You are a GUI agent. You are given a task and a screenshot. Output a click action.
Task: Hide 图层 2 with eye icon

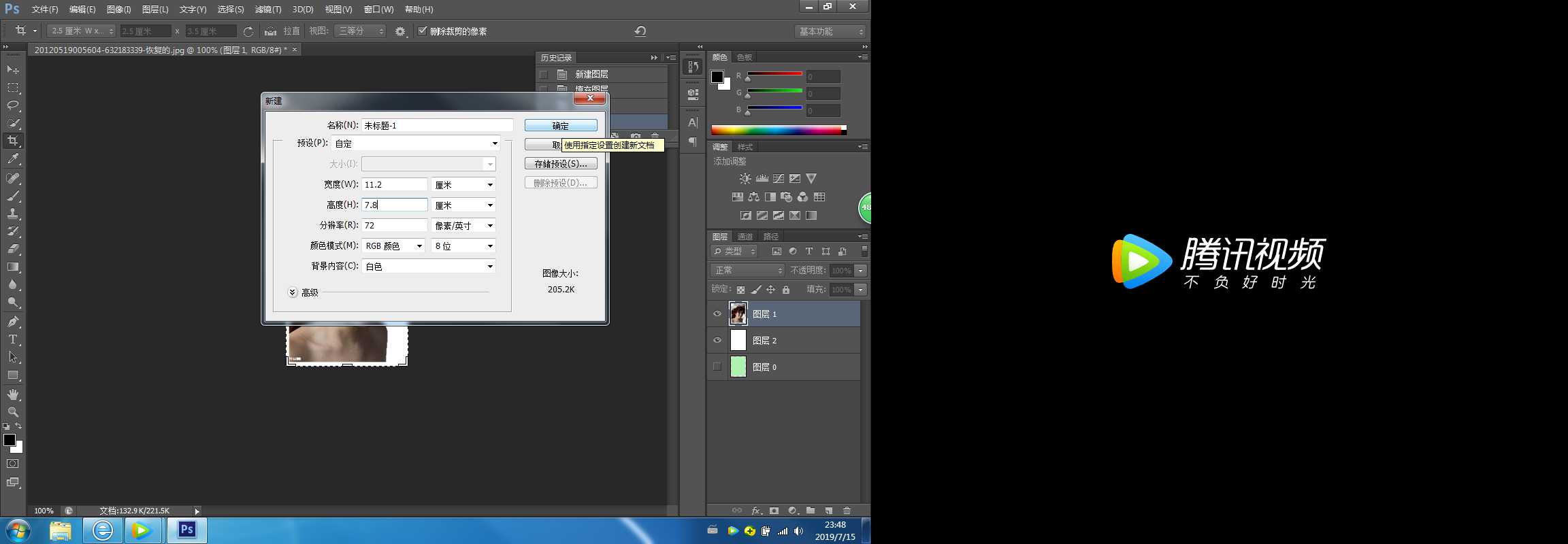click(x=717, y=341)
